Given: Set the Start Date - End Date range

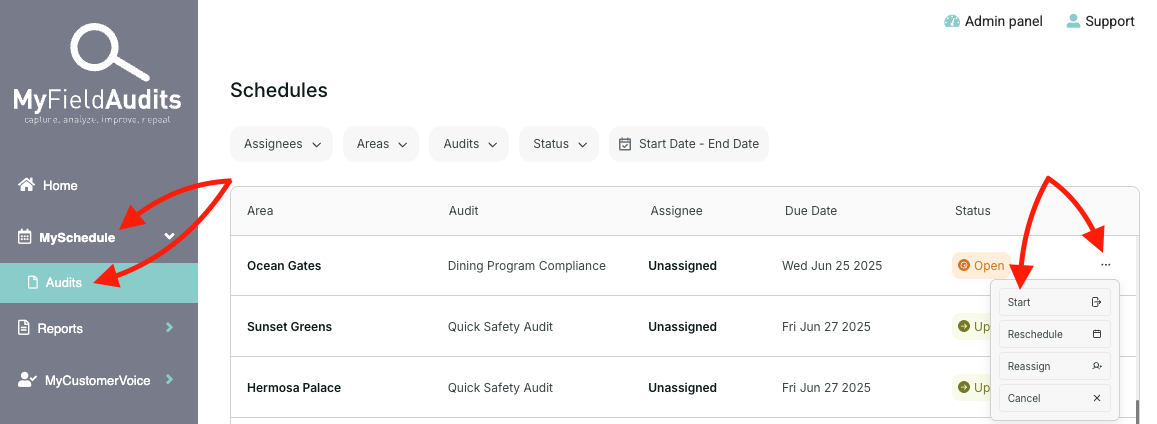Looking at the screenshot, I should [688, 144].
